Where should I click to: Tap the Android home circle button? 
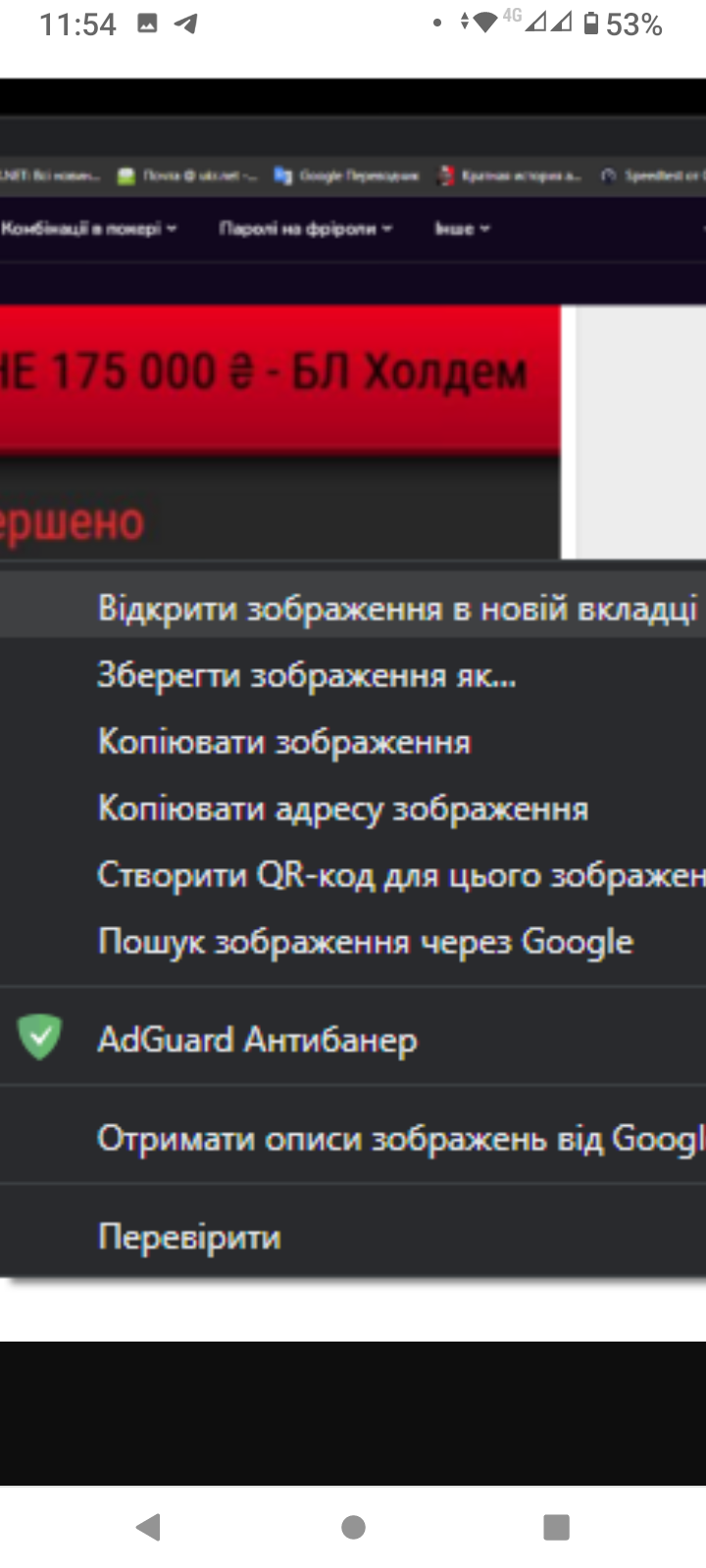(x=353, y=1527)
